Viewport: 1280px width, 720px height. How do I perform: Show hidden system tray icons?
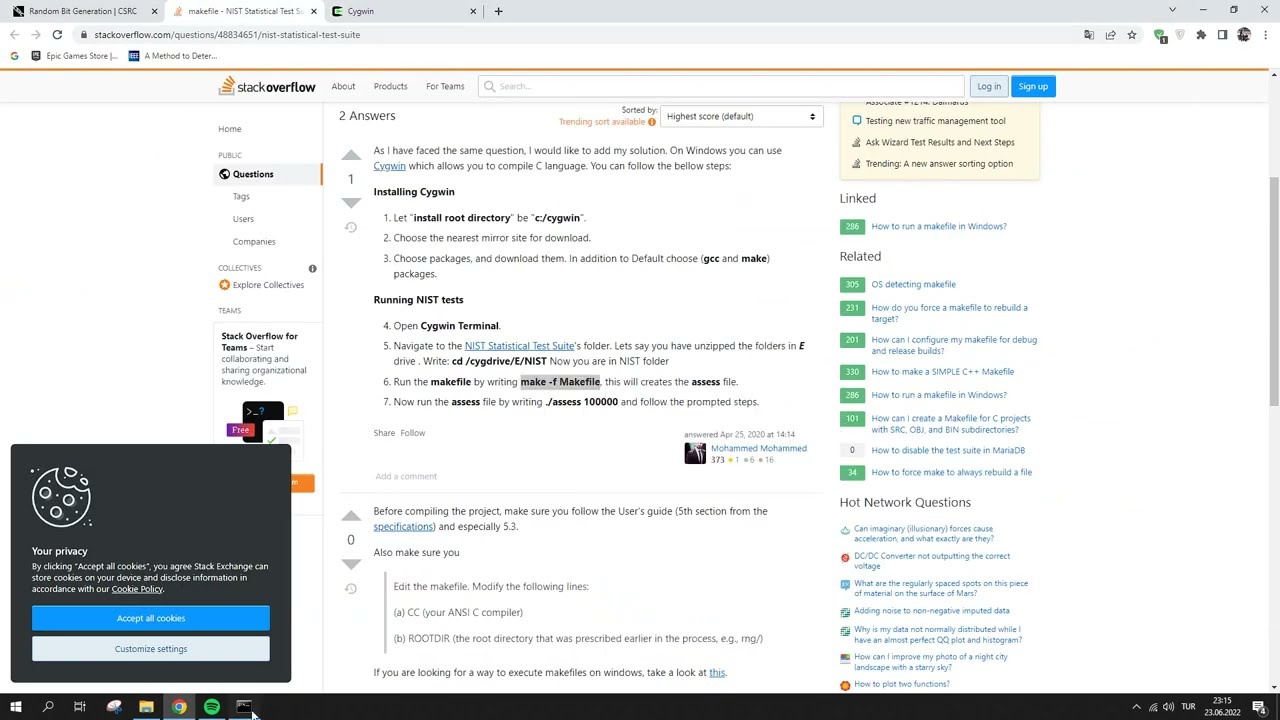(x=1136, y=707)
